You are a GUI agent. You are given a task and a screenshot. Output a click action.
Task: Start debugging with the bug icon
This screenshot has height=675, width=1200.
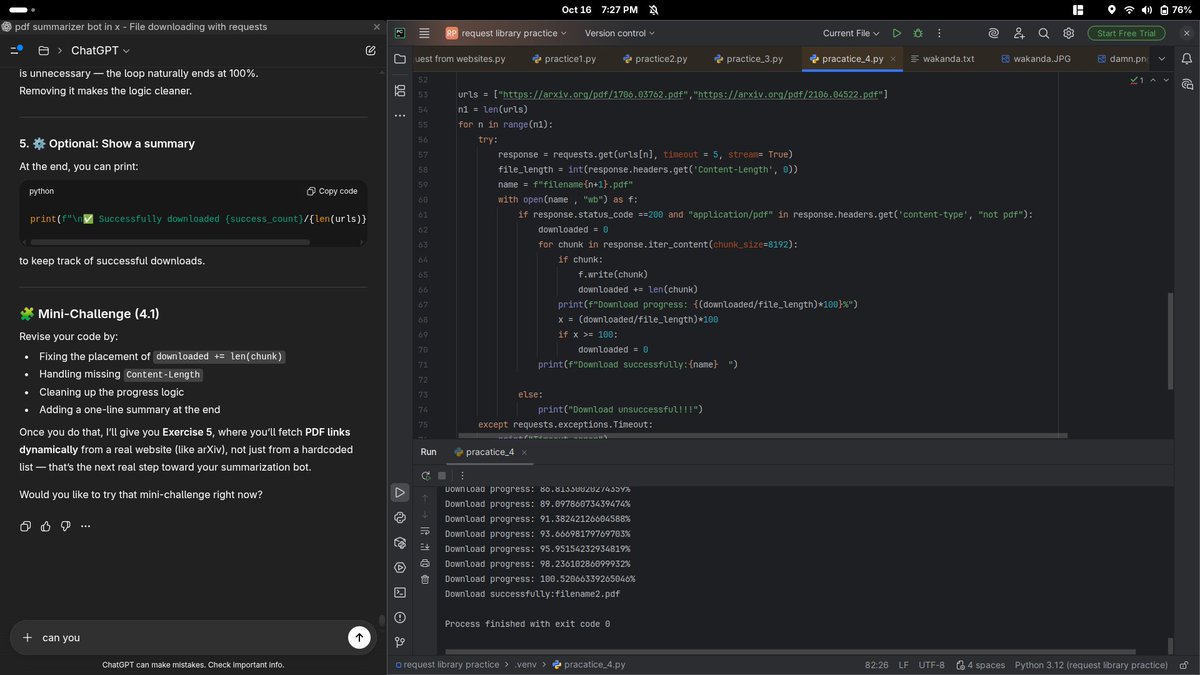[x=918, y=33]
